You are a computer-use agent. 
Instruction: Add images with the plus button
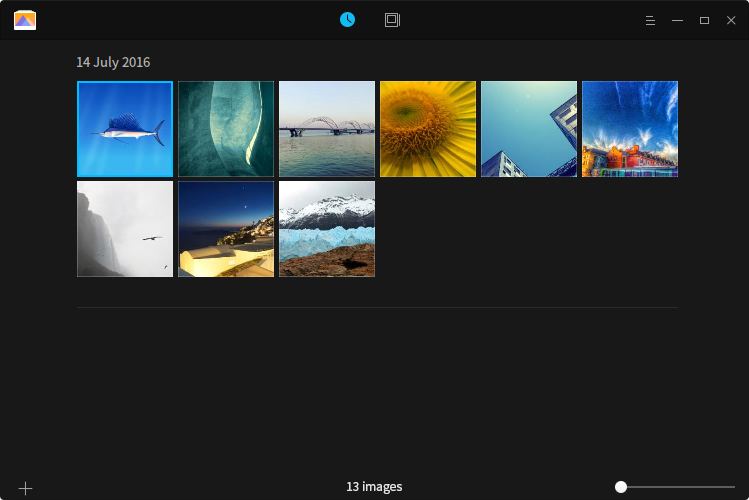(25, 488)
